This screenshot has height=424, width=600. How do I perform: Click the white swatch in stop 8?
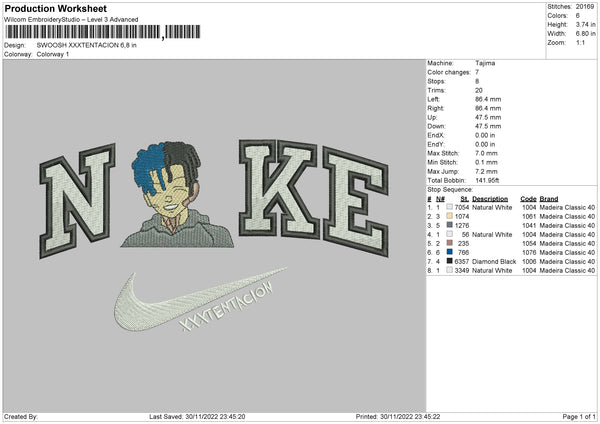(x=450, y=270)
